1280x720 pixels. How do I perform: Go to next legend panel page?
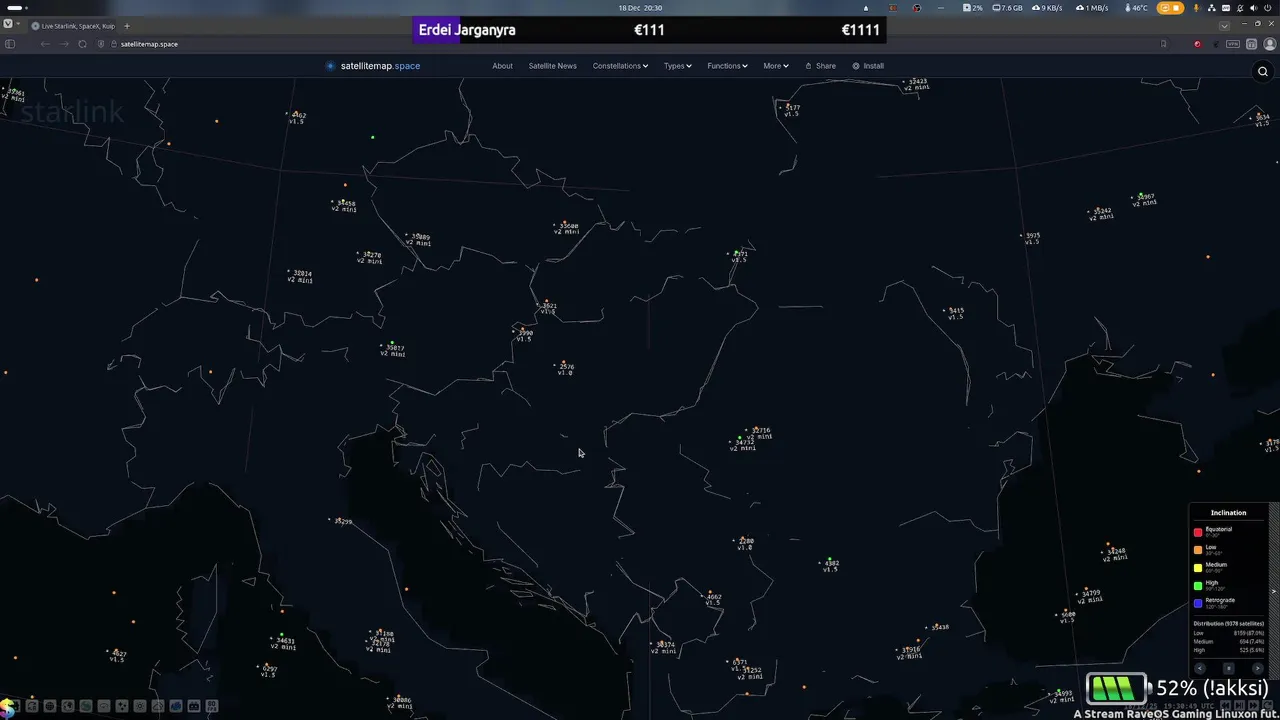pyautogui.click(x=1258, y=668)
